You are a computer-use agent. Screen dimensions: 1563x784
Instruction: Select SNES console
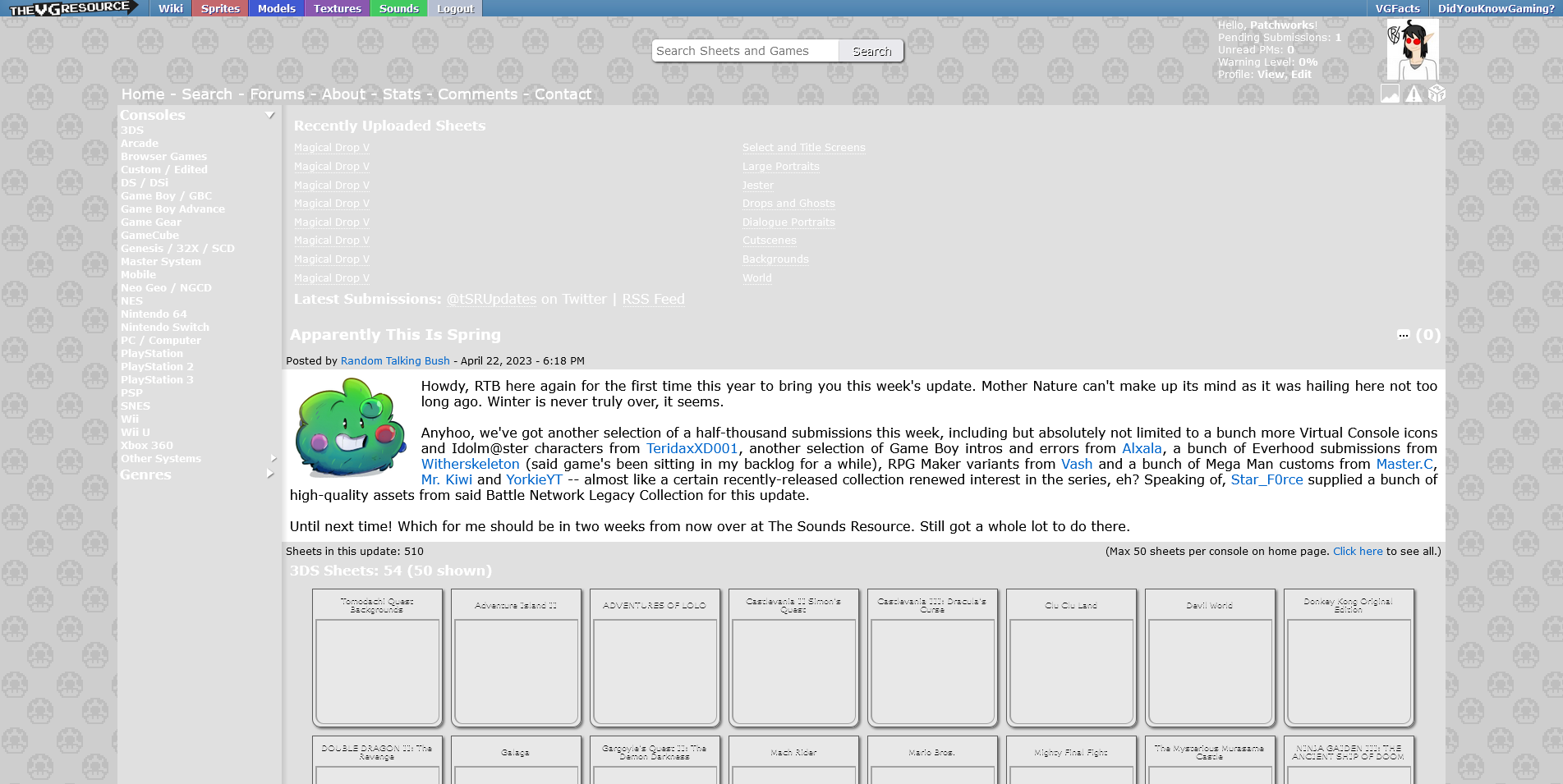click(136, 406)
